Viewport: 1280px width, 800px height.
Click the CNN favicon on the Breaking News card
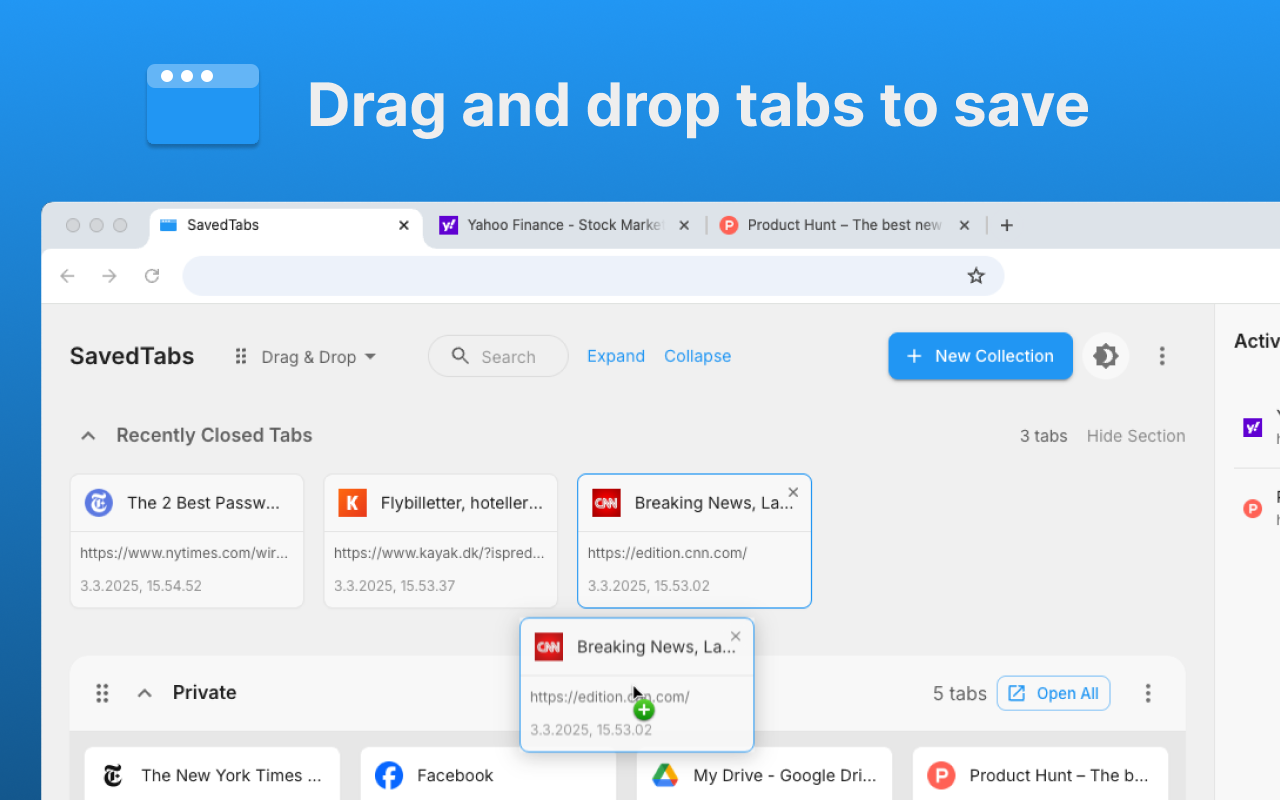coord(606,503)
